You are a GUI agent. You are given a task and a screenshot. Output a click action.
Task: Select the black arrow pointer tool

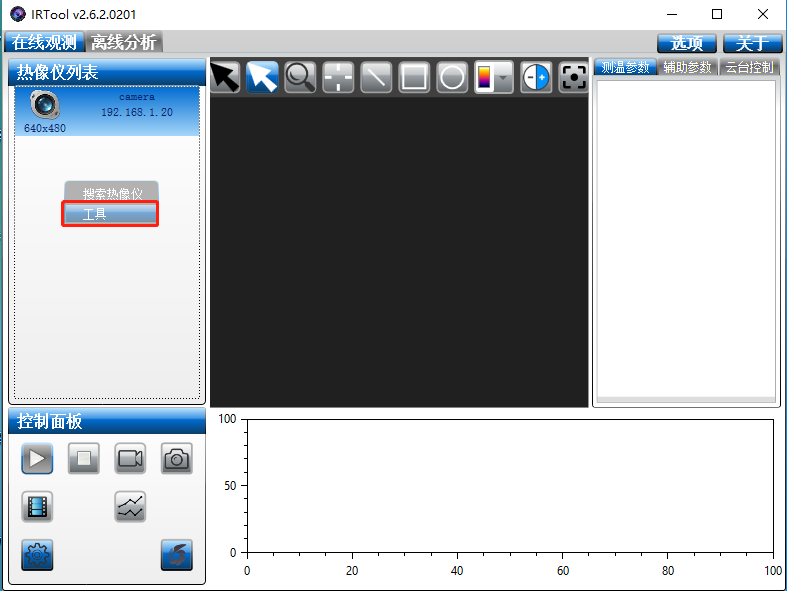click(x=224, y=77)
